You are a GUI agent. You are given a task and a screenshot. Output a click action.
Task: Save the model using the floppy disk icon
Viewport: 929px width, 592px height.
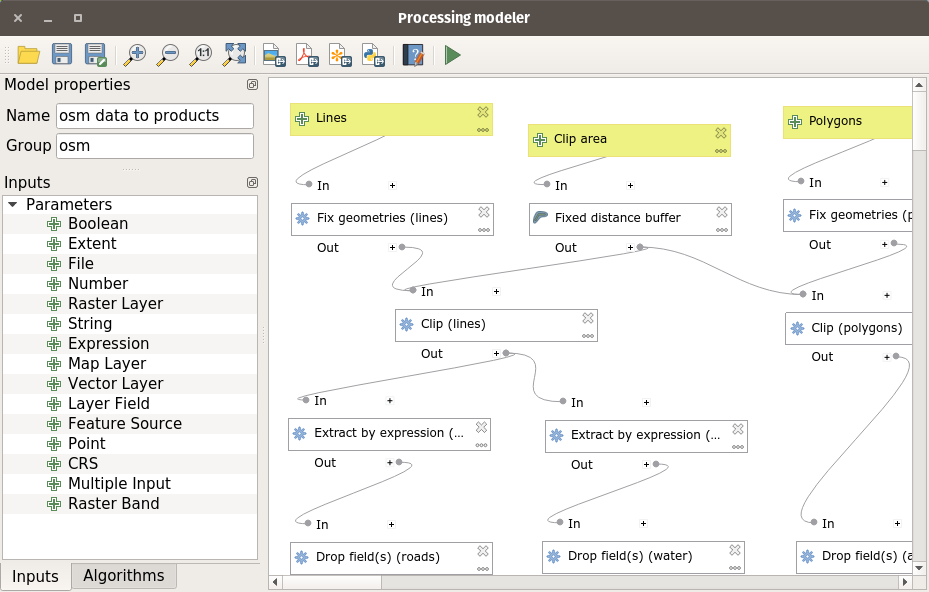[x=62, y=55]
